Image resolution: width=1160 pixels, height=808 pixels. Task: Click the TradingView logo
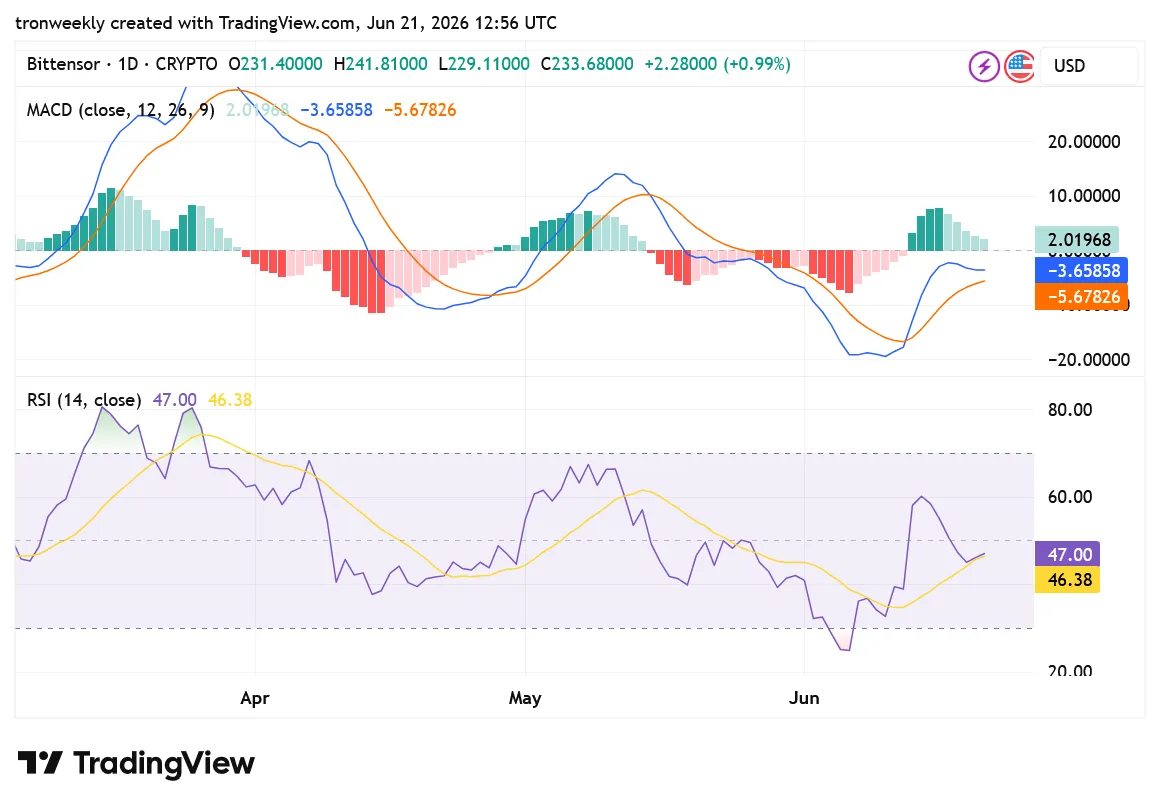[136, 763]
